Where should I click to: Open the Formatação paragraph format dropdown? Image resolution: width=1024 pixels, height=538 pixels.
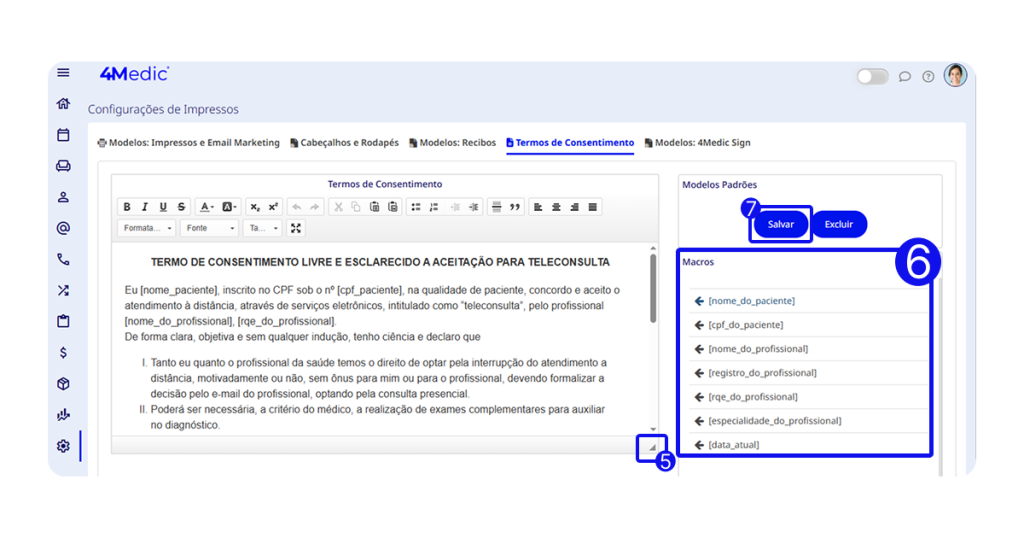[147, 228]
